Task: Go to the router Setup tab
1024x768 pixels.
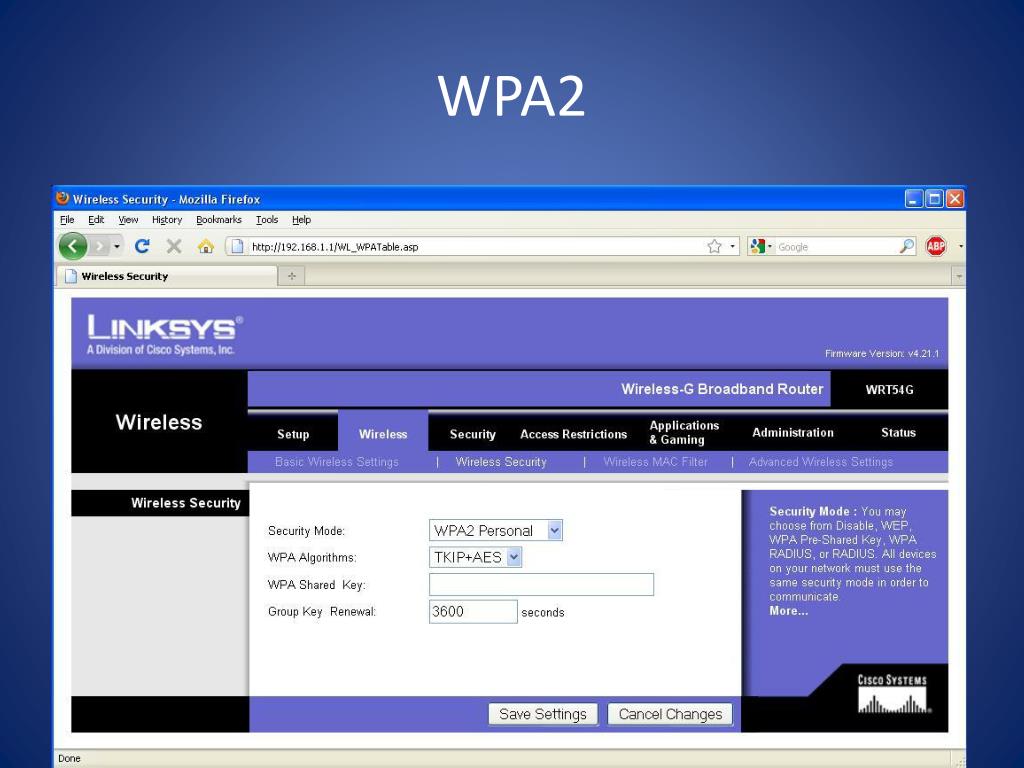Action: 293,434
